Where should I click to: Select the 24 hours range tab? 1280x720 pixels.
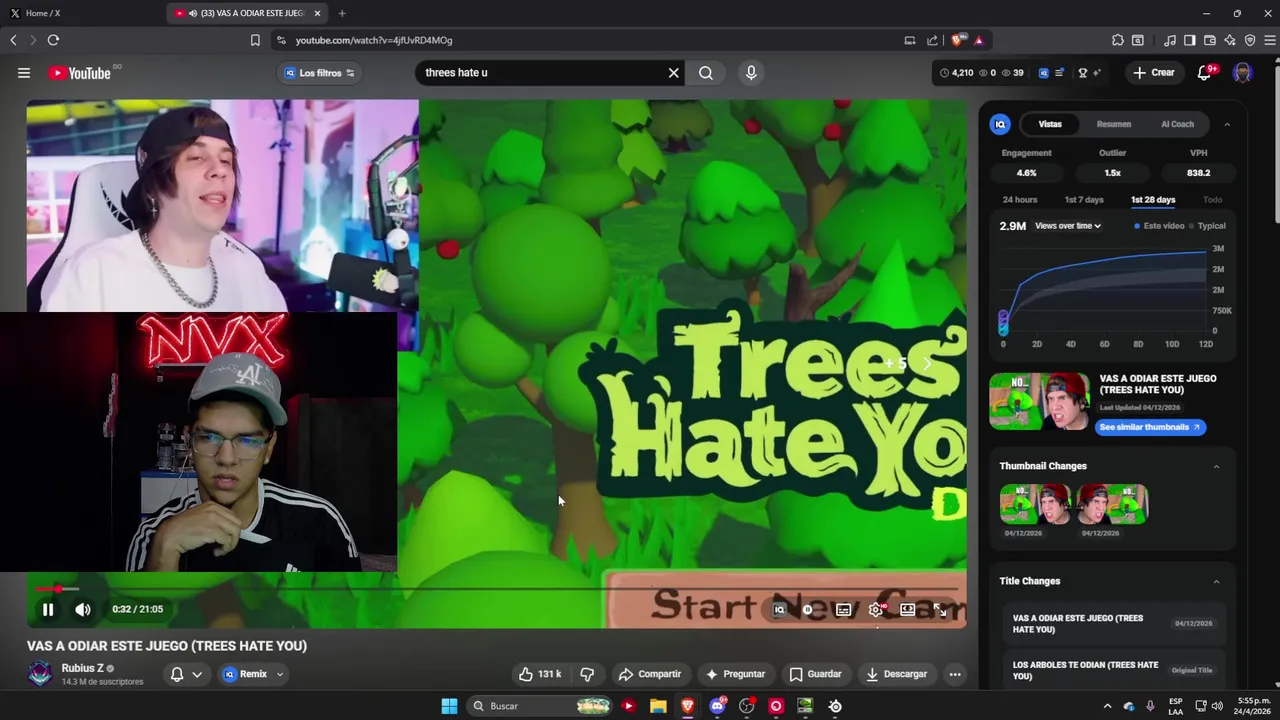coord(1020,200)
